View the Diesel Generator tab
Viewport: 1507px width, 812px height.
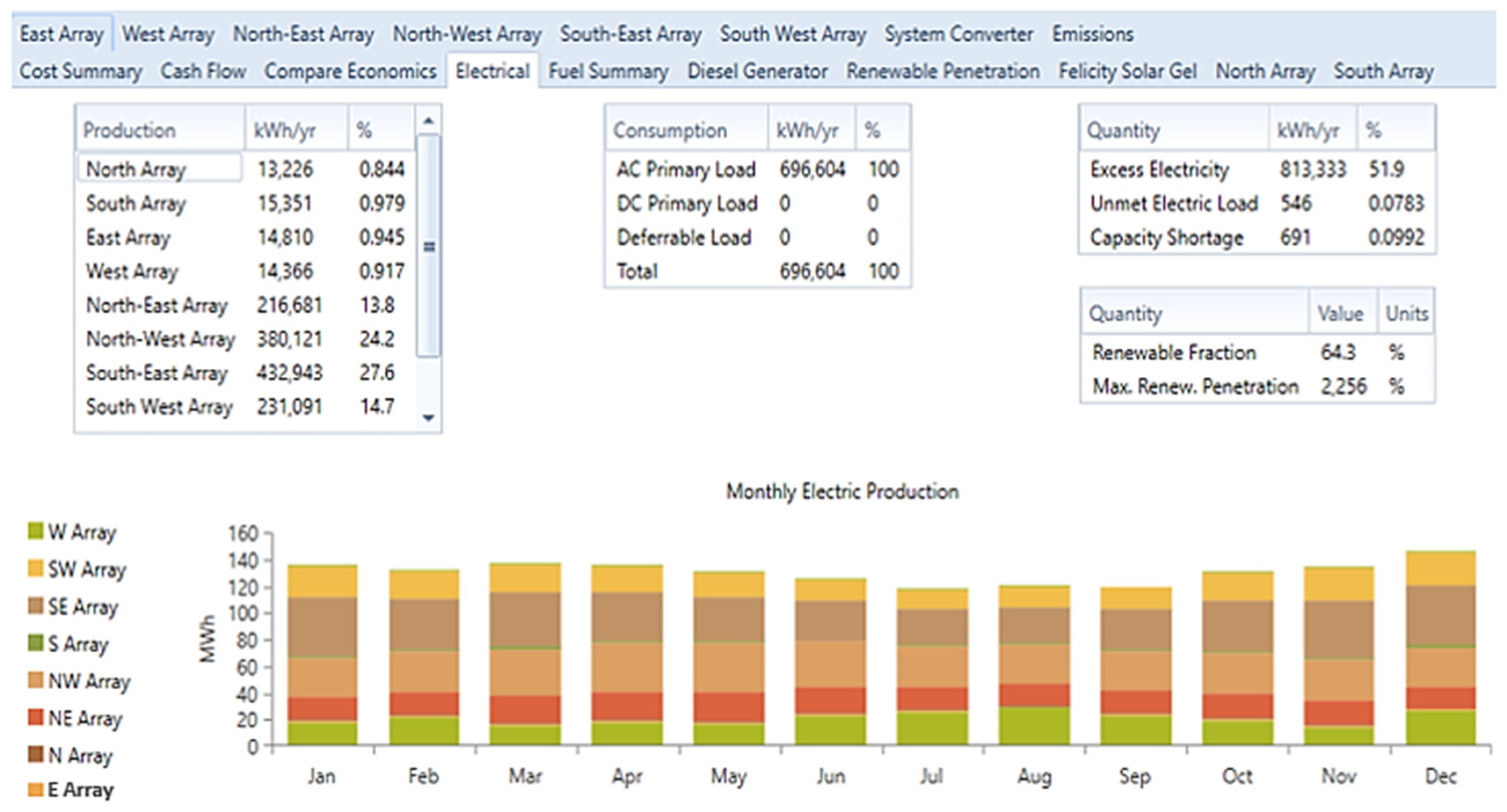pyautogui.click(x=757, y=71)
